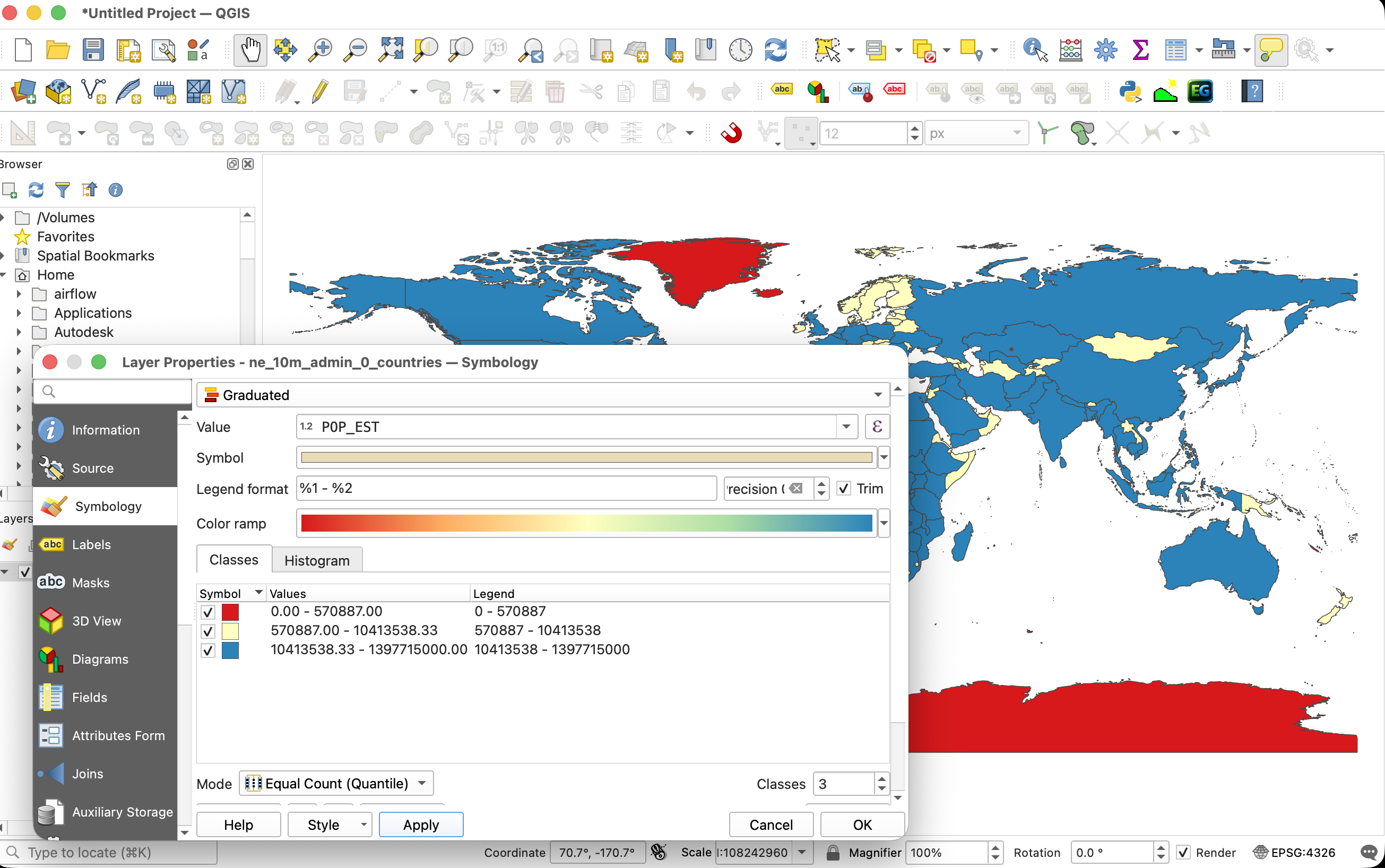Viewport: 1385px width, 868px height.
Task: Toggle the Render checkbox in status bar
Action: [x=1183, y=853]
